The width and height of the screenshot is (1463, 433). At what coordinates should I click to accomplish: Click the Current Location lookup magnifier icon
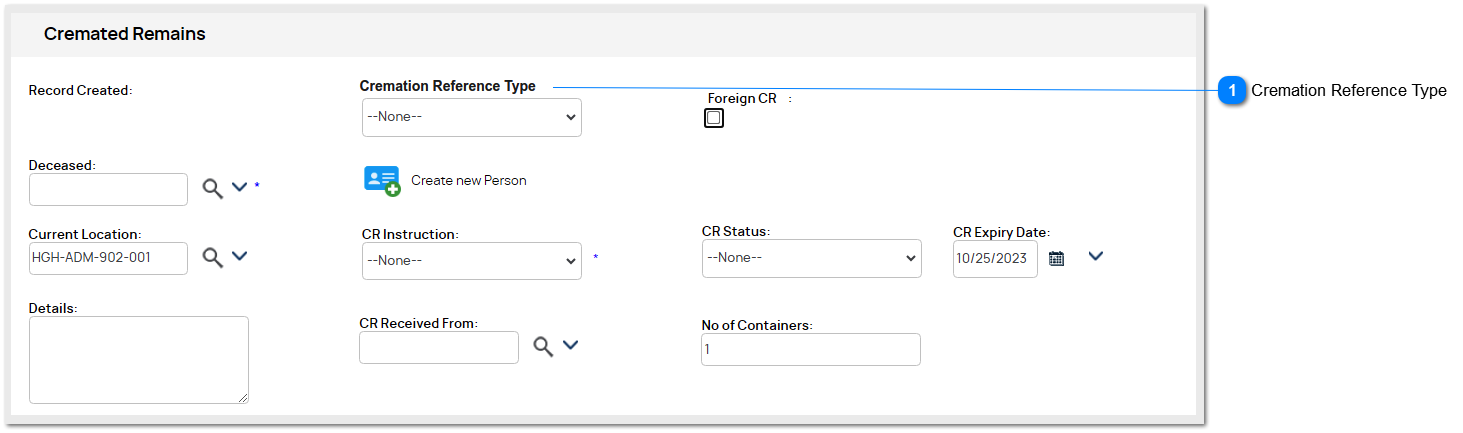click(x=213, y=257)
